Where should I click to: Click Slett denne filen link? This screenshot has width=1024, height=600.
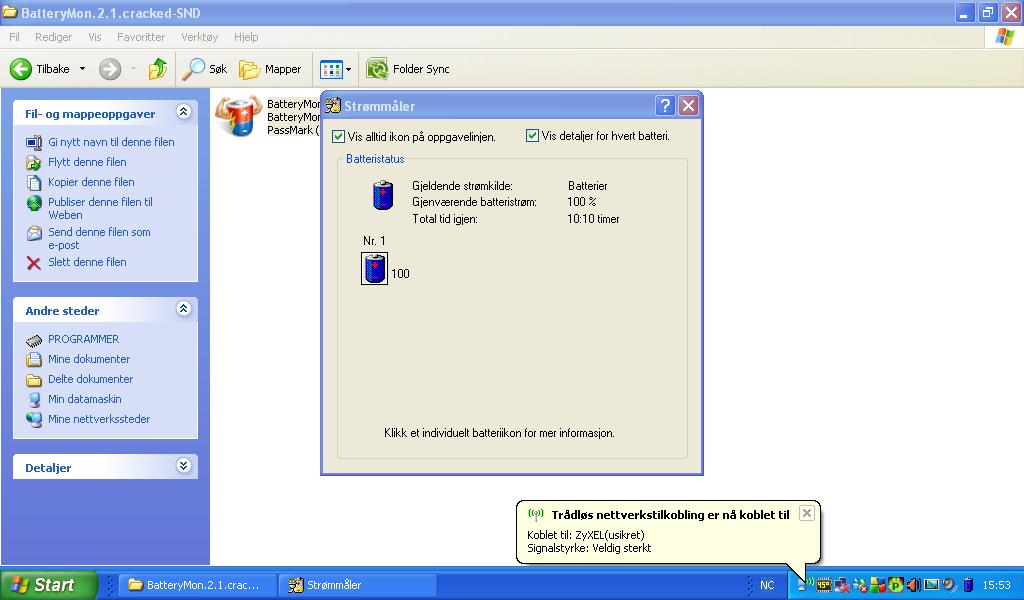coord(87,262)
